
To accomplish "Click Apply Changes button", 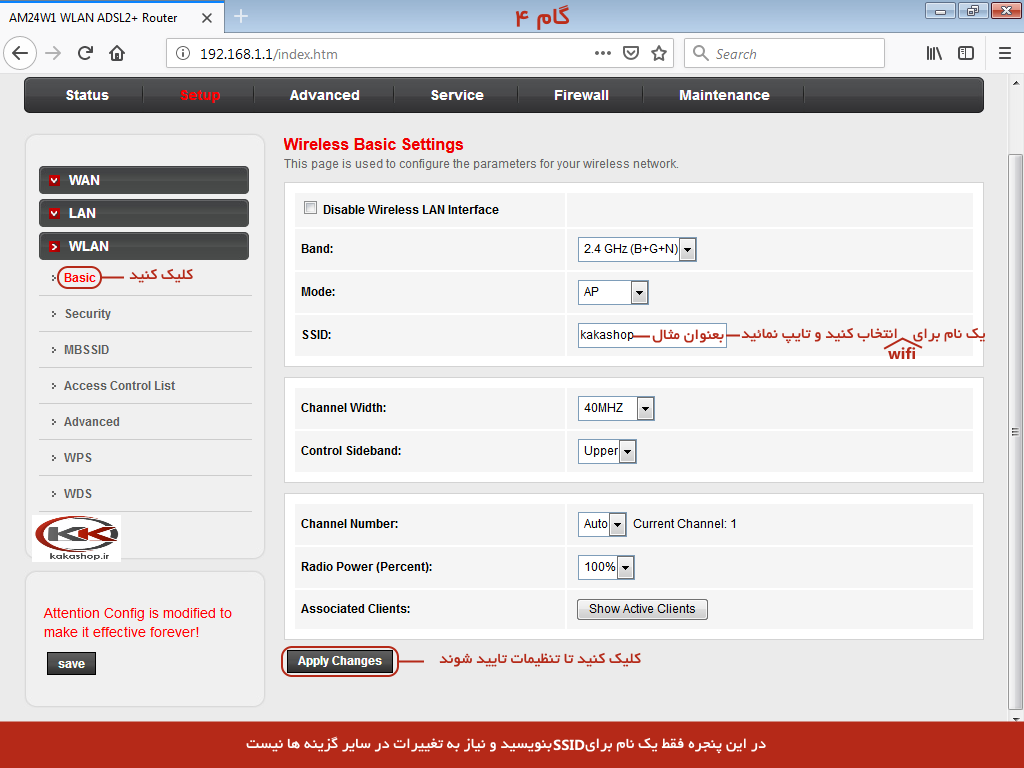I will 340,661.
